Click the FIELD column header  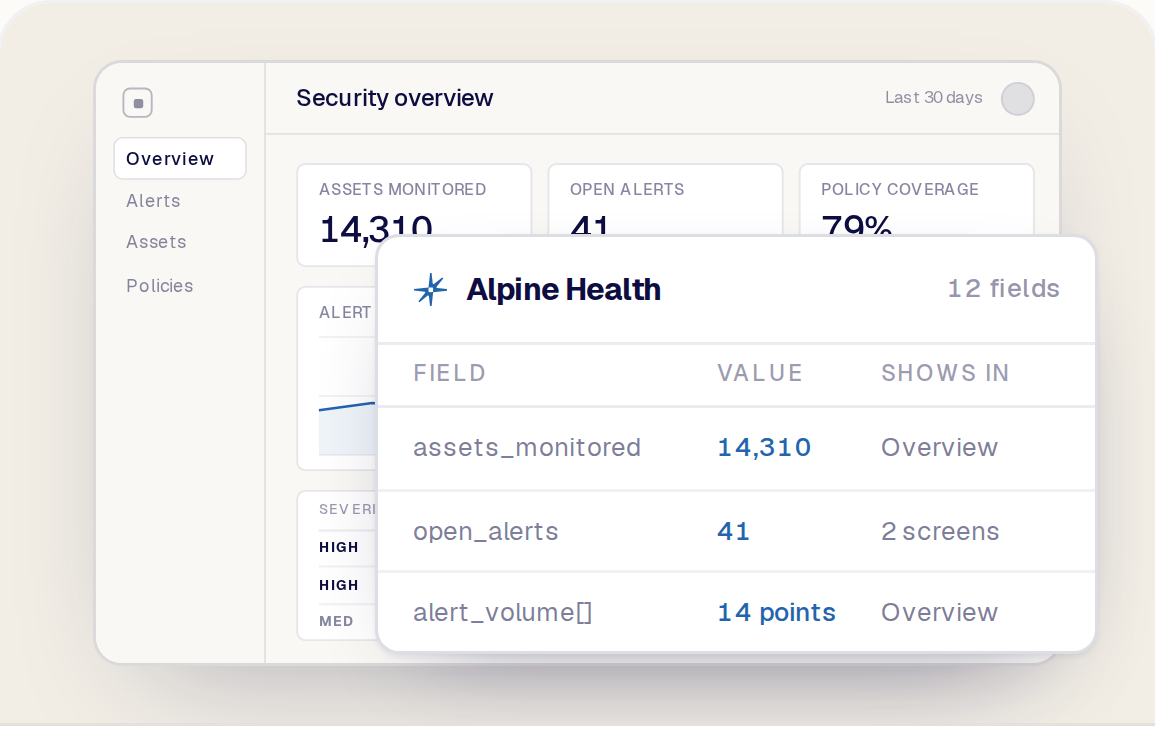tap(449, 373)
